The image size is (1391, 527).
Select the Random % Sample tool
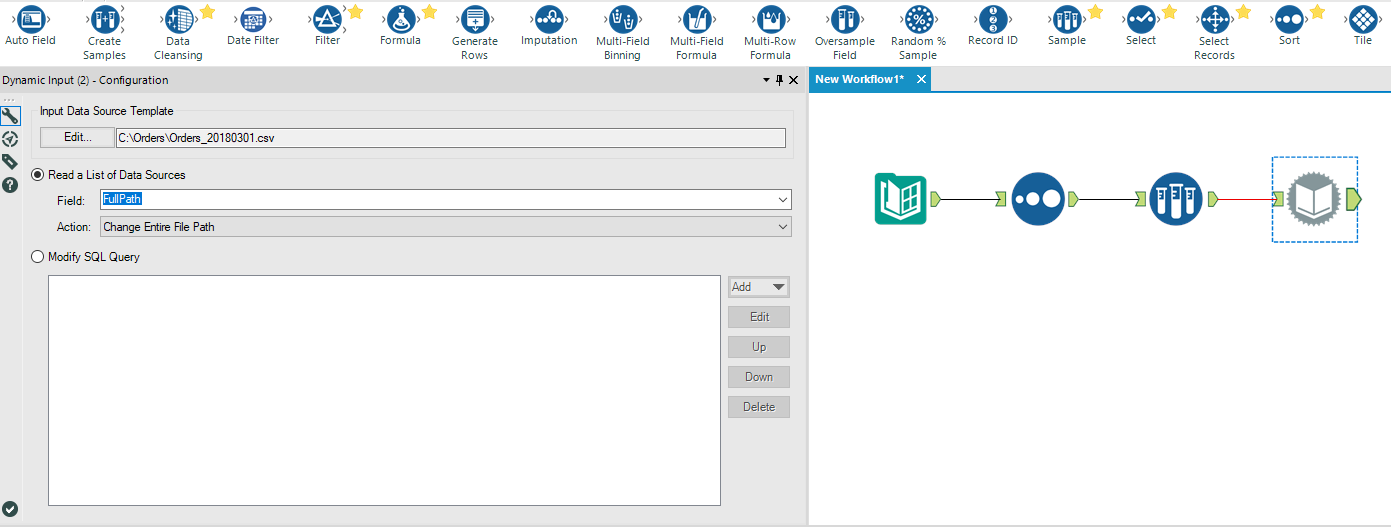[x=918, y=32]
